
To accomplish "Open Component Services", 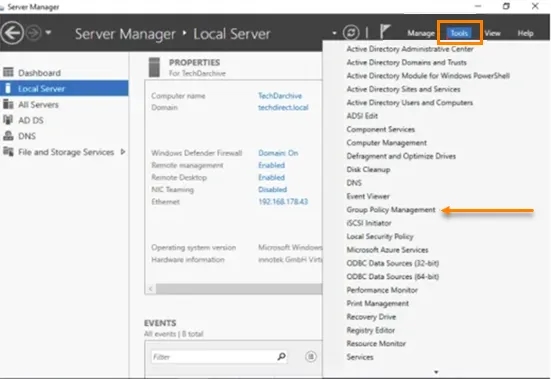I will tap(381, 129).
